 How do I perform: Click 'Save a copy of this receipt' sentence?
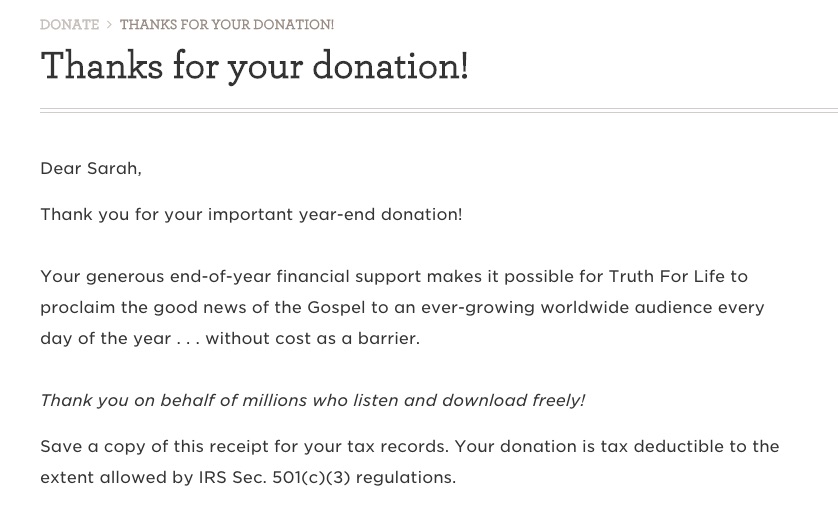pyautogui.click(x=244, y=446)
